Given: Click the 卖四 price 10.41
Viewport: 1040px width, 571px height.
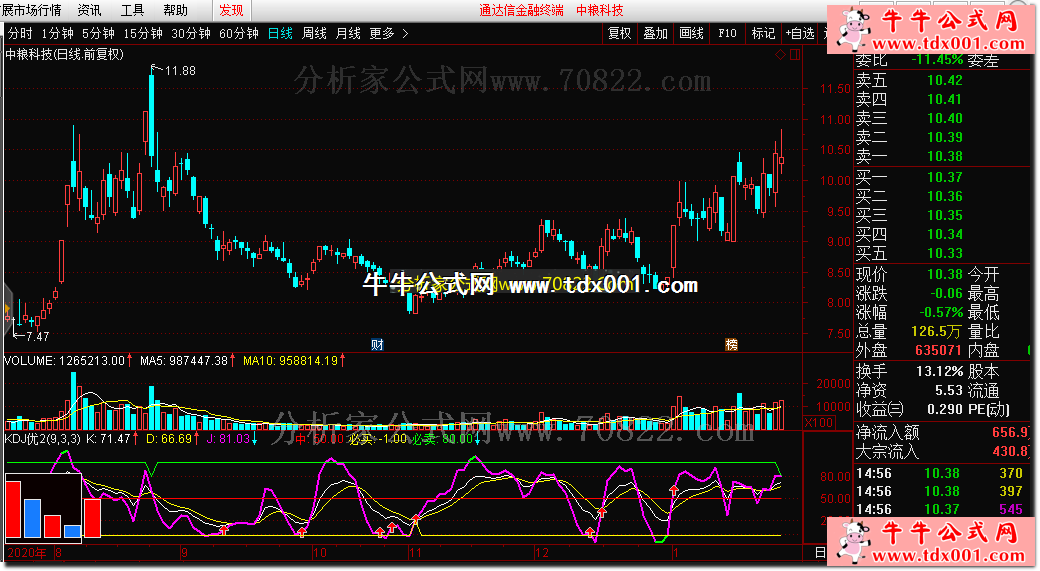Looking at the screenshot, I should [944, 99].
